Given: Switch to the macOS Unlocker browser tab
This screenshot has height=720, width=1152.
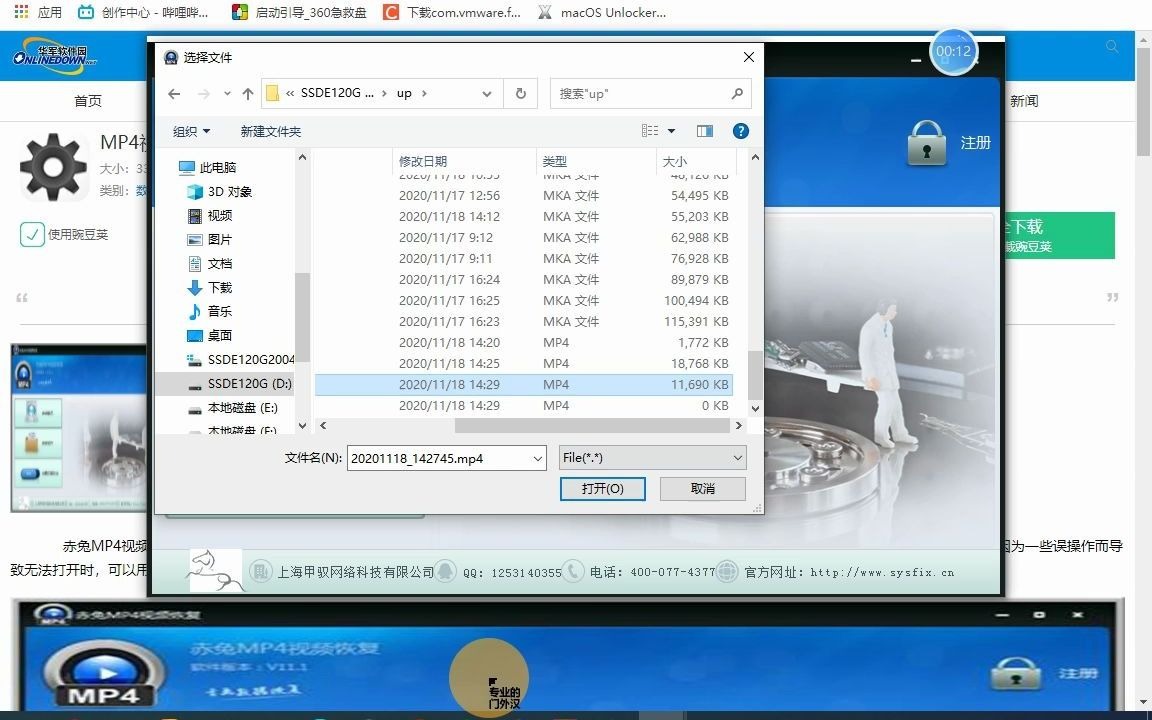Looking at the screenshot, I should [x=600, y=12].
